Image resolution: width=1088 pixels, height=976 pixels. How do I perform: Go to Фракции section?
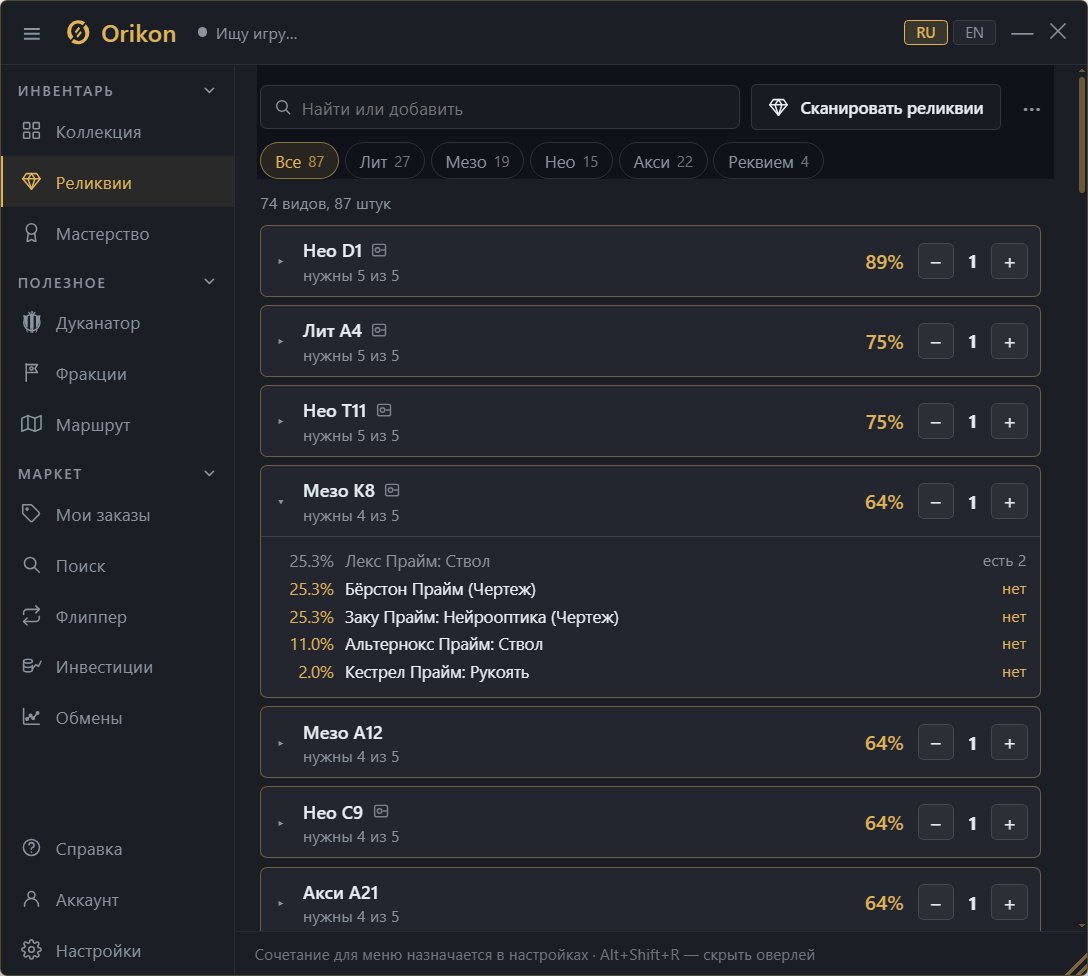pos(118,374)
